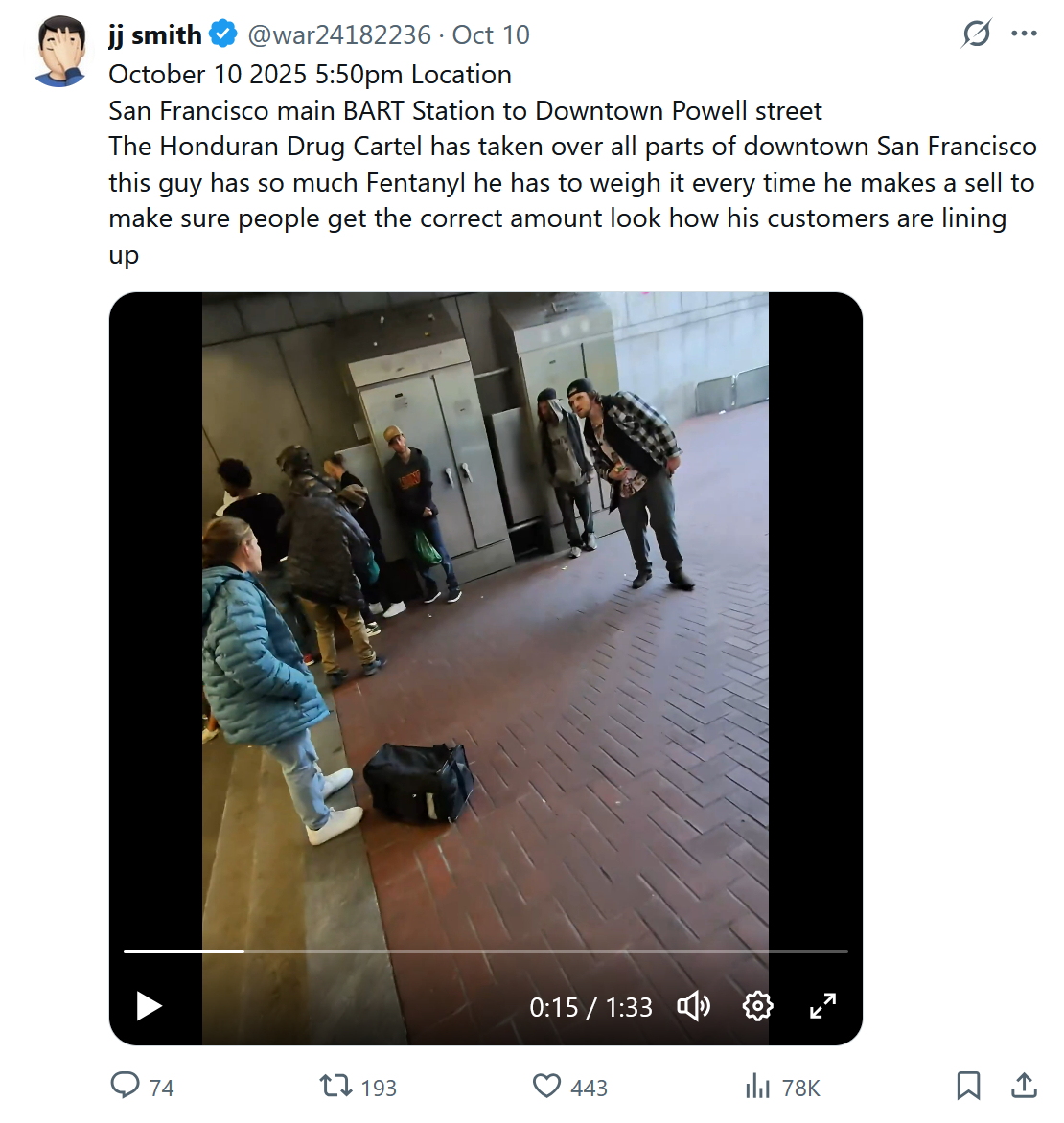The width and height of the screenshot is (1064, 1123).
Task: View post analytics
Action: [757, 1086]
